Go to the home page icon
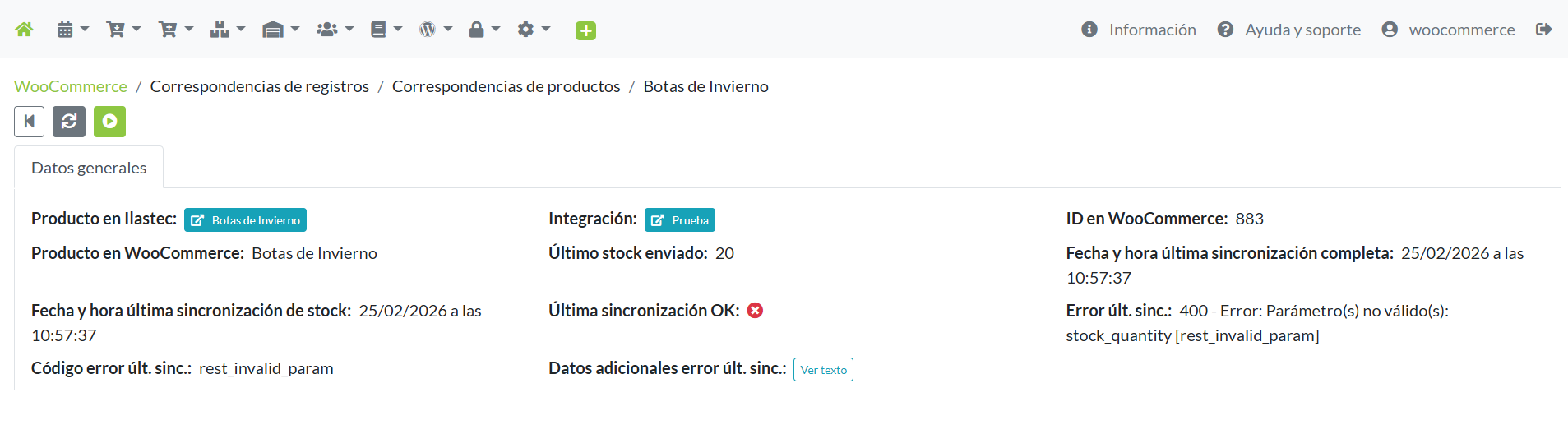 coord(25,30)
